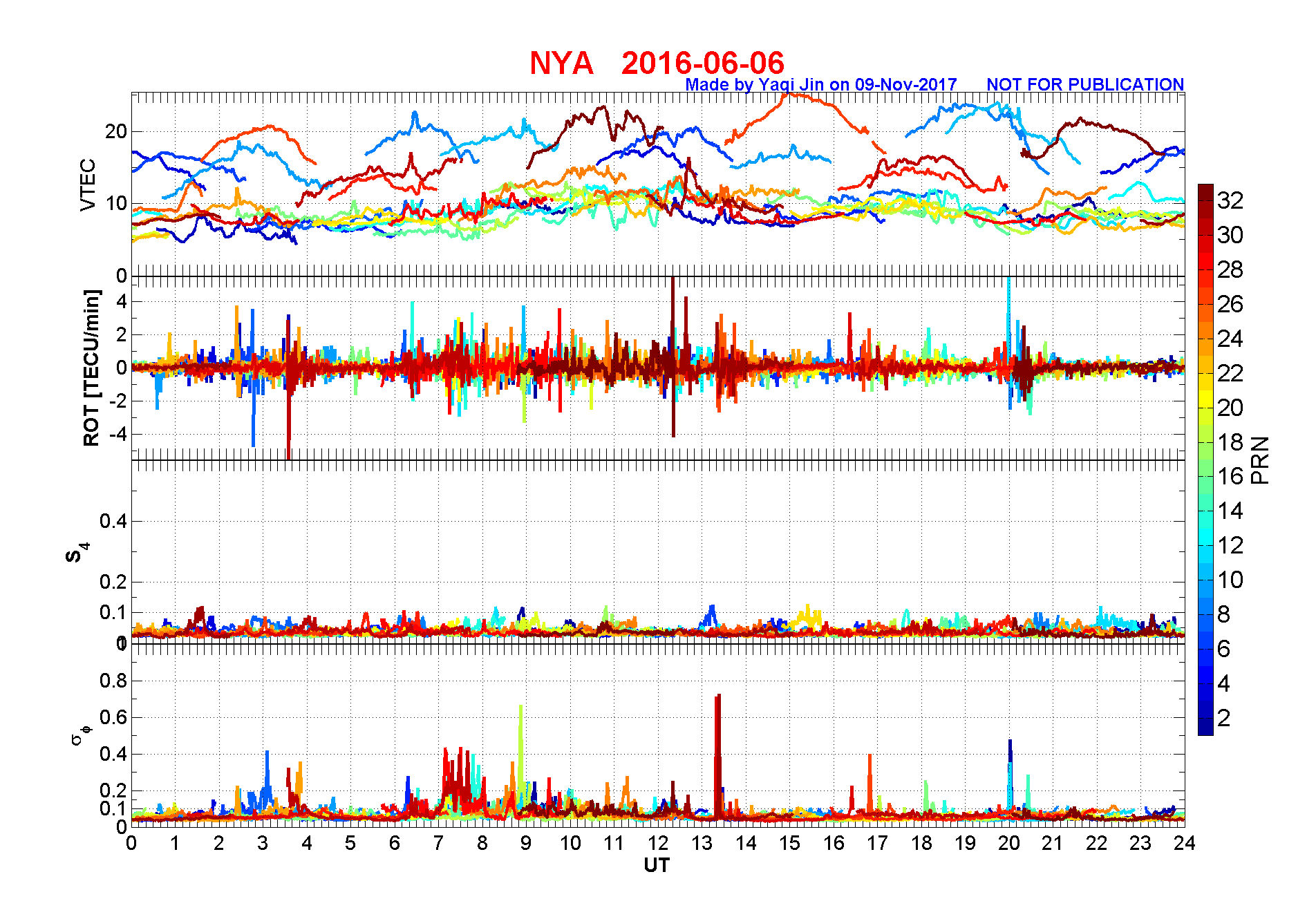Click the NOT FOR PUBLICATION label
This screenshot has width=1316, height=919.
[x=1085, y=84]
